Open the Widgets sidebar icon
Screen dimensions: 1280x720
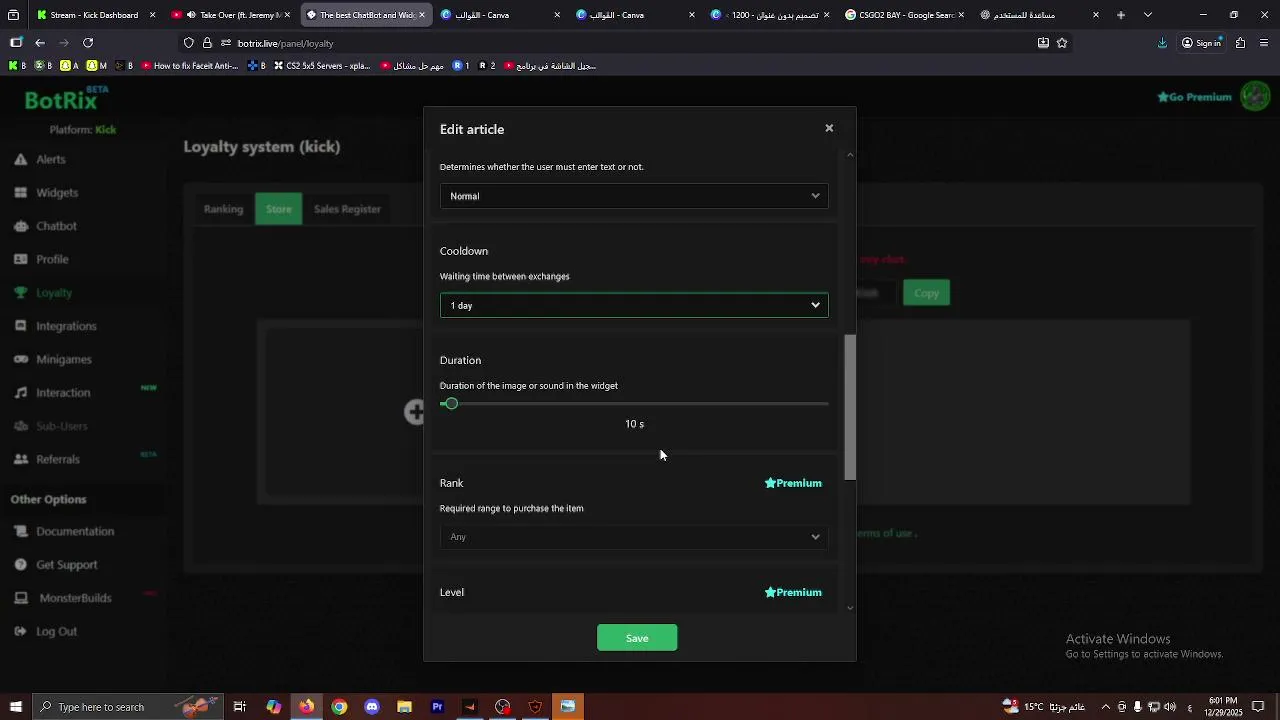coord(20,192)
